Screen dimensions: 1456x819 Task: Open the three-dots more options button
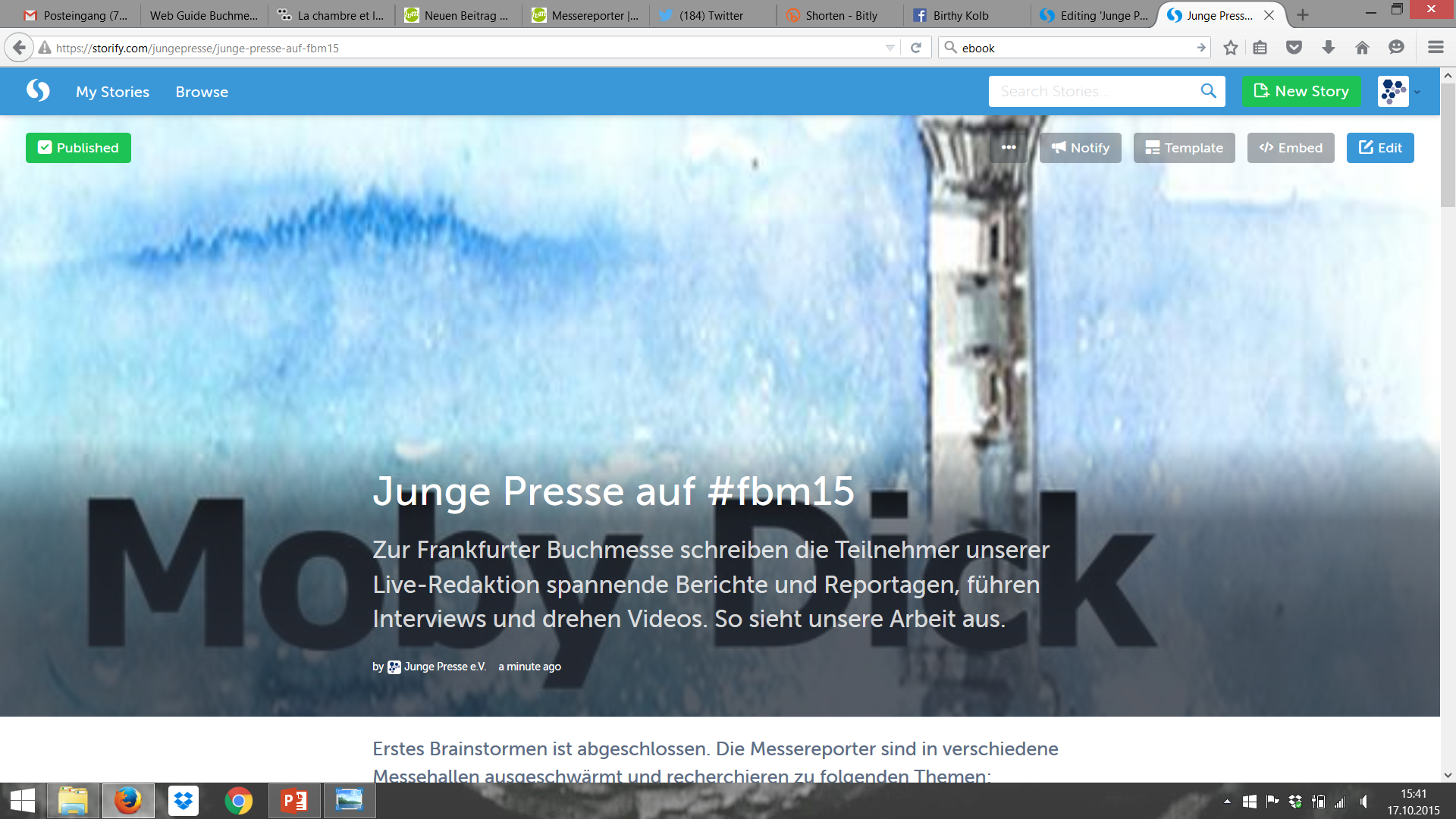click(x=1009, y=148)
